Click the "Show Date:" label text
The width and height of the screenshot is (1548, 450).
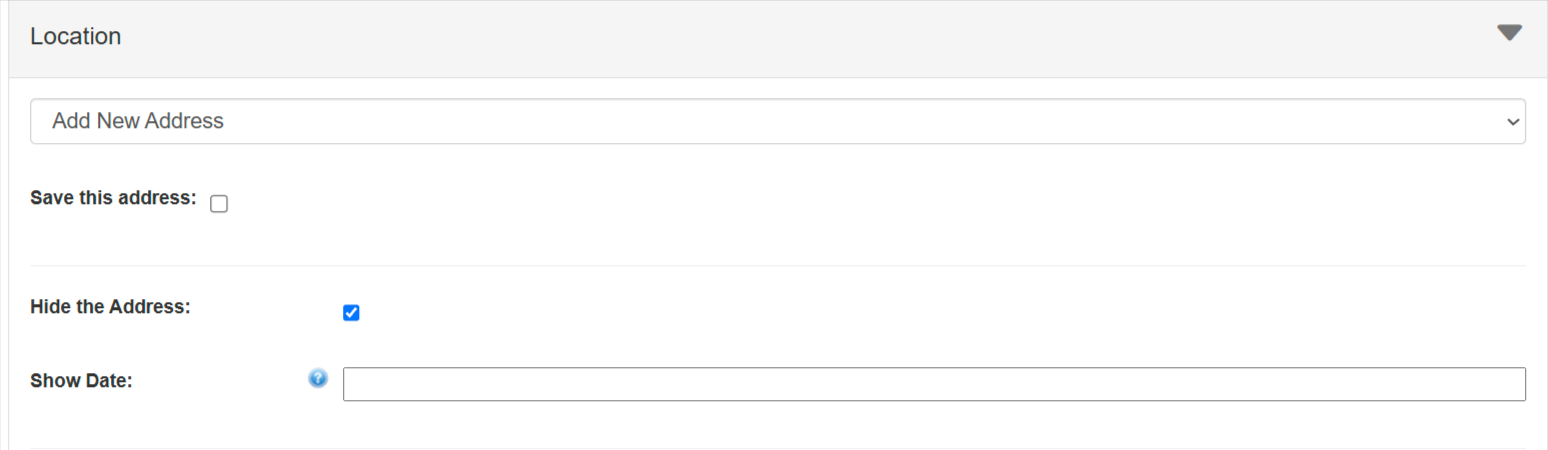(81, 381)
